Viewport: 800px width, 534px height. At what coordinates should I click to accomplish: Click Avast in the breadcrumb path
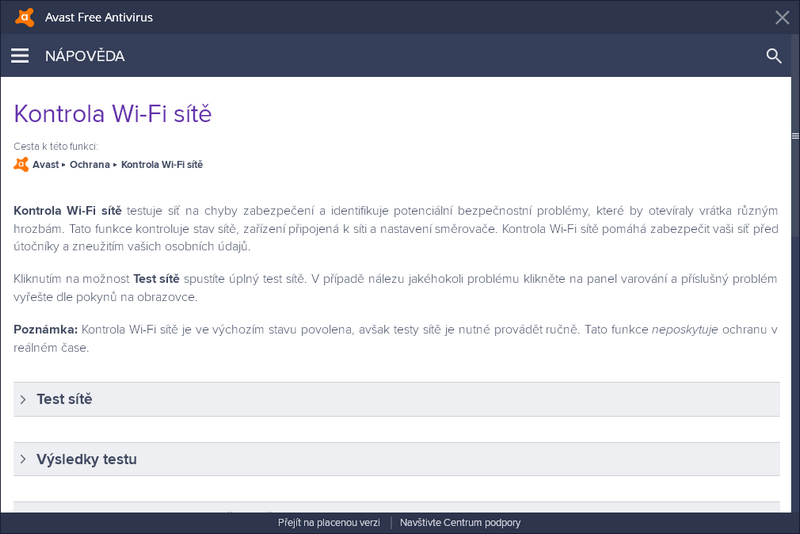click(x=46, y=165)
